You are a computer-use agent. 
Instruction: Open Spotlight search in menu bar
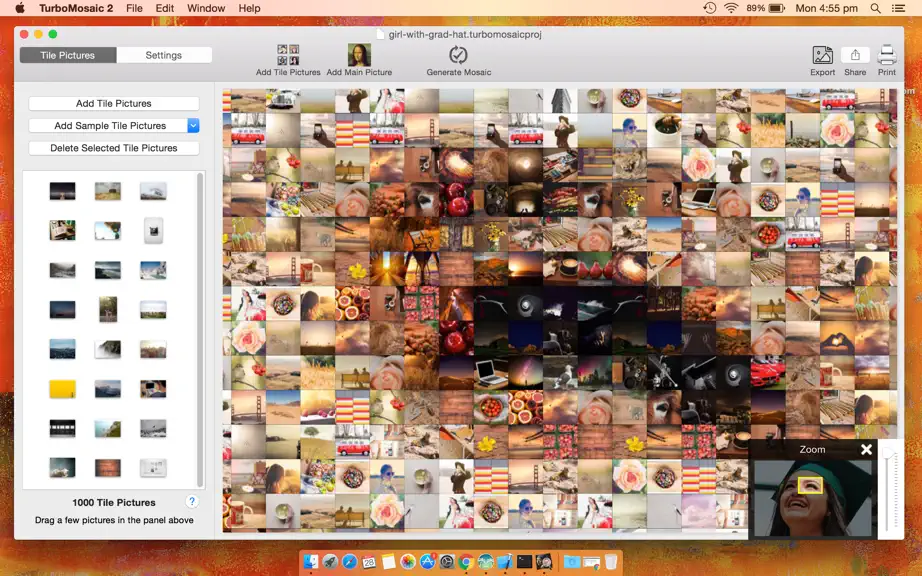click(876, 8)
